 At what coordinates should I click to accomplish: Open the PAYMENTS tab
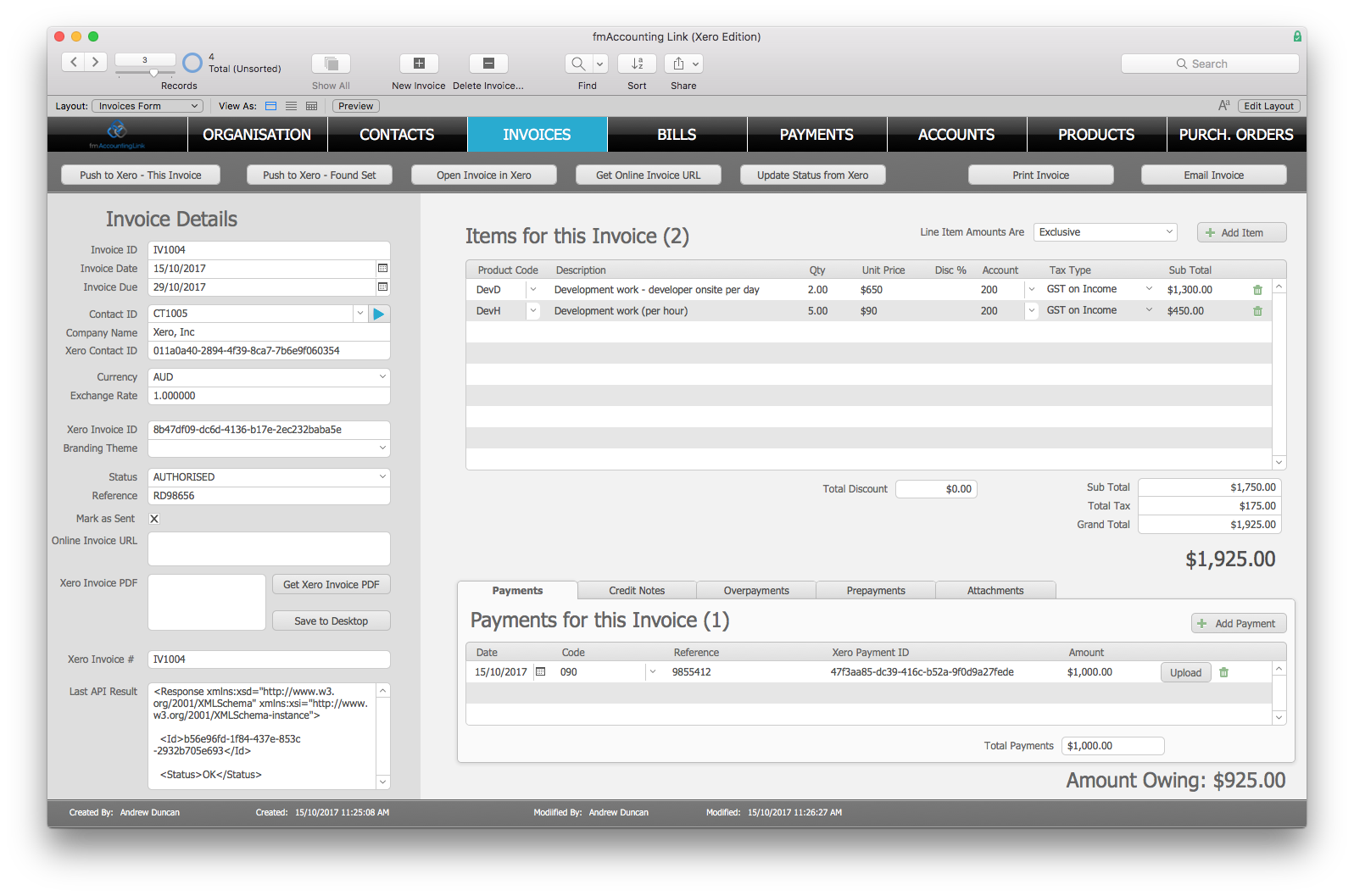coord(816,135)
